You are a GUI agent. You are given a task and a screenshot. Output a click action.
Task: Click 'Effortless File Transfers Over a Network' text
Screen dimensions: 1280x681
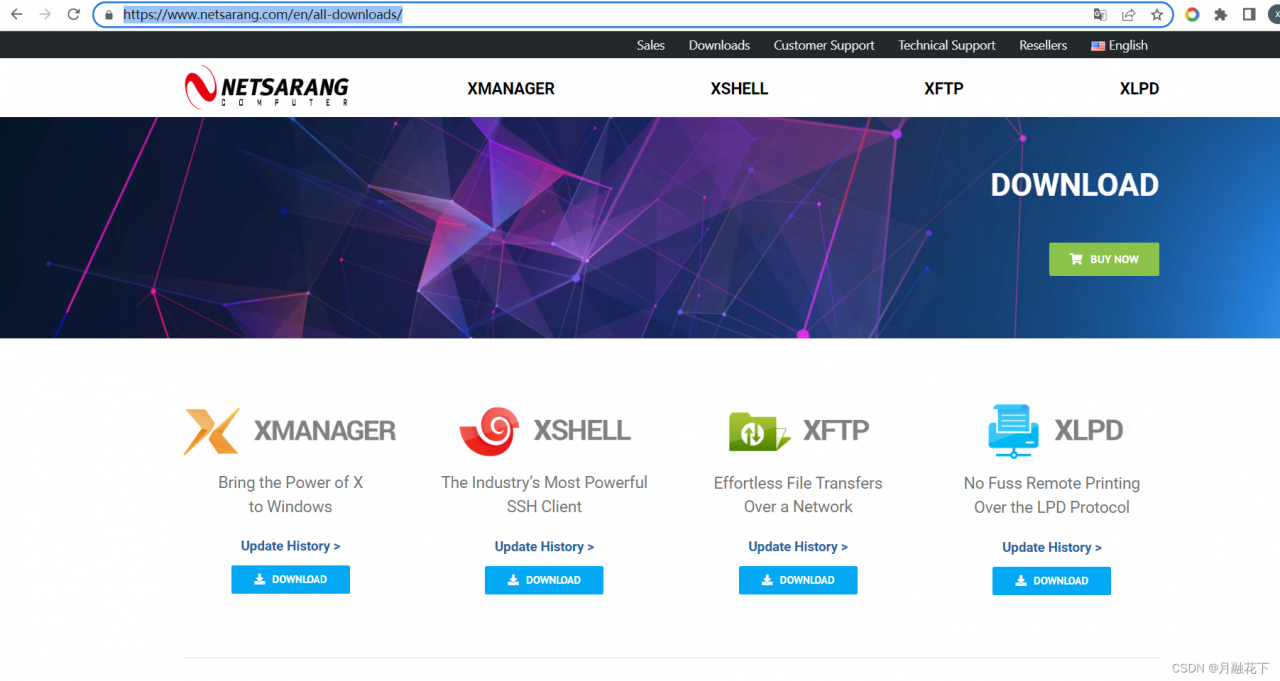point(798,494)
